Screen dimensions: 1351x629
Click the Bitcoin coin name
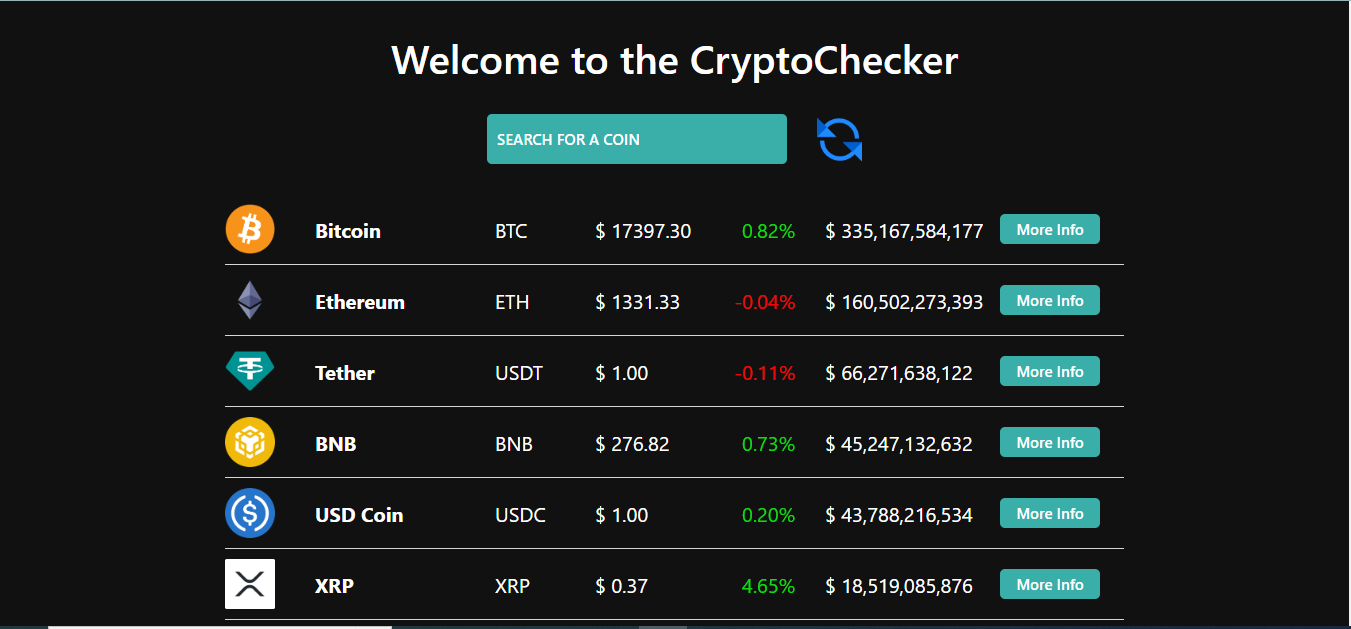click(x=348, y=231)
